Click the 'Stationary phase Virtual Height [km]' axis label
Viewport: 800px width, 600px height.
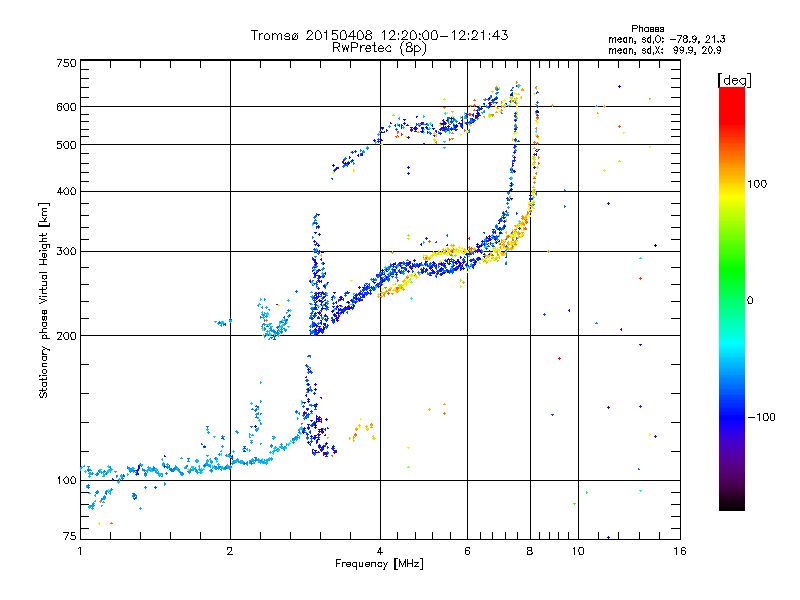(x=44, y=300)
